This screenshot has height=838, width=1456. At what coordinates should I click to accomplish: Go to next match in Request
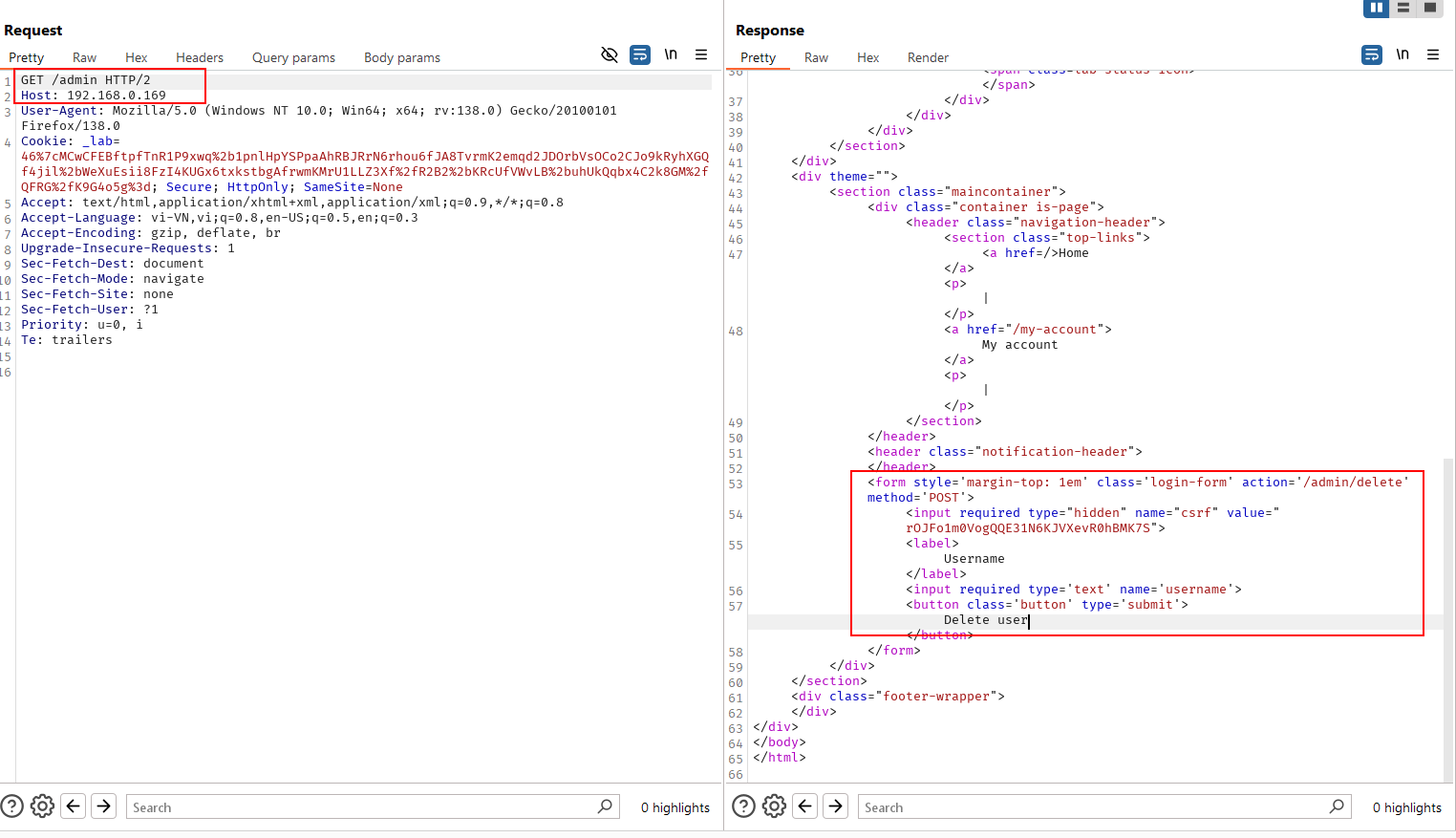pyautogui.click(x=104, y=806)
